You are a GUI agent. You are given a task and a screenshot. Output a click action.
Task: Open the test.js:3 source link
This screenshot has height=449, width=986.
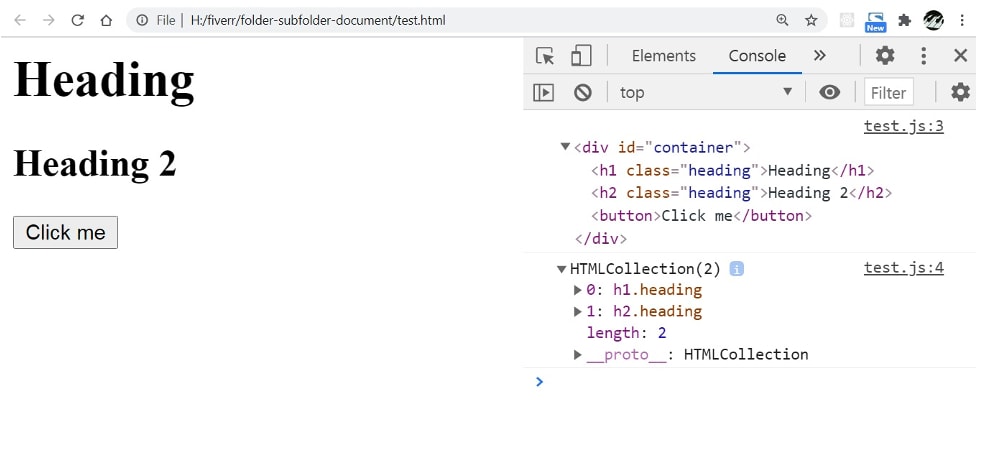click(x=904, y=126)
